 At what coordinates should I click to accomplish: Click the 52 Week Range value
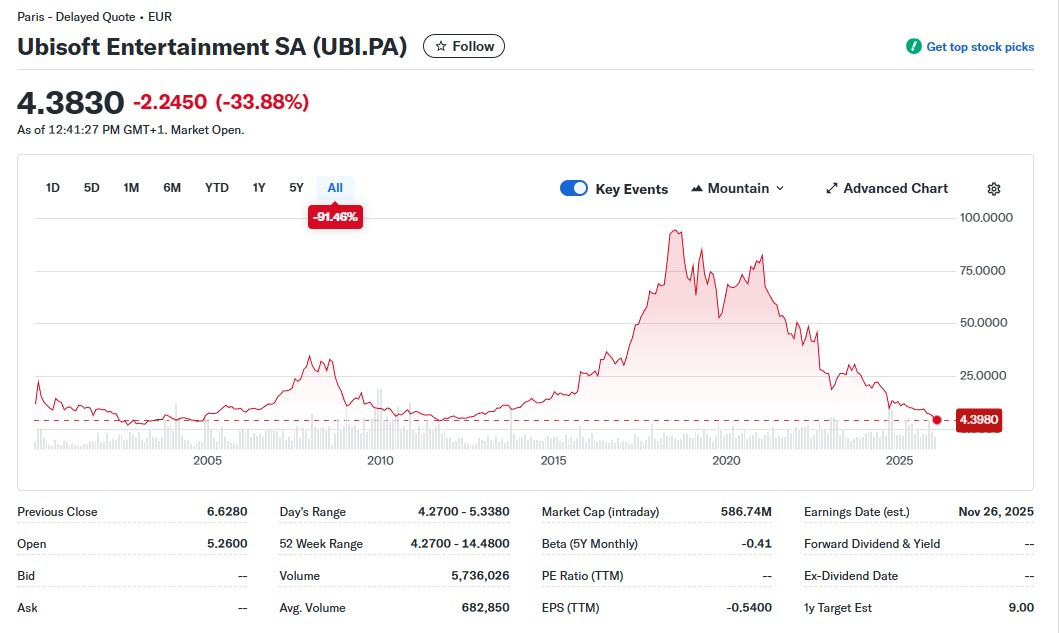point(460,544)
